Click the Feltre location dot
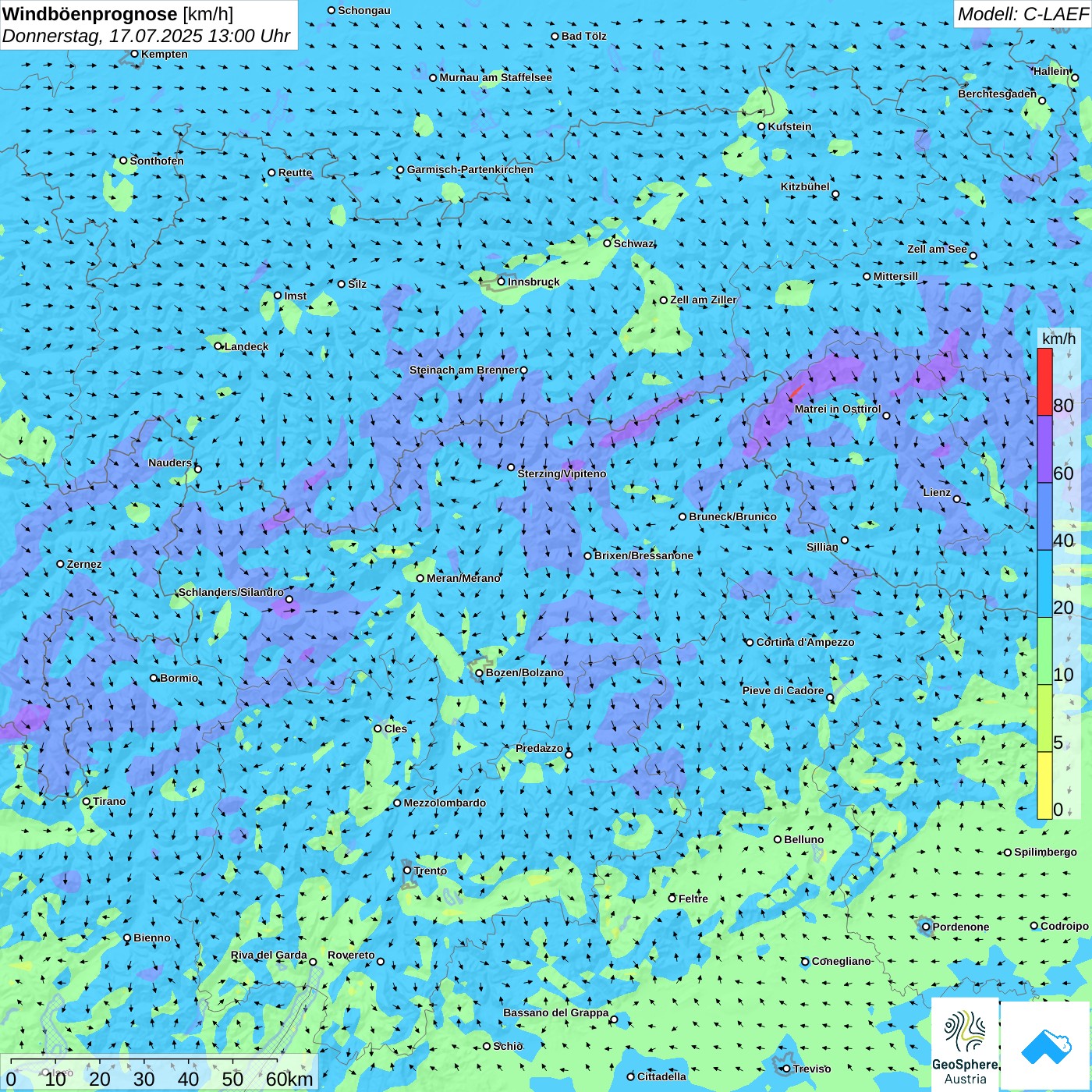Image resolution: width=1092 pixels, height=1092 pixels. pyautogui.click(x=672, y=899)
